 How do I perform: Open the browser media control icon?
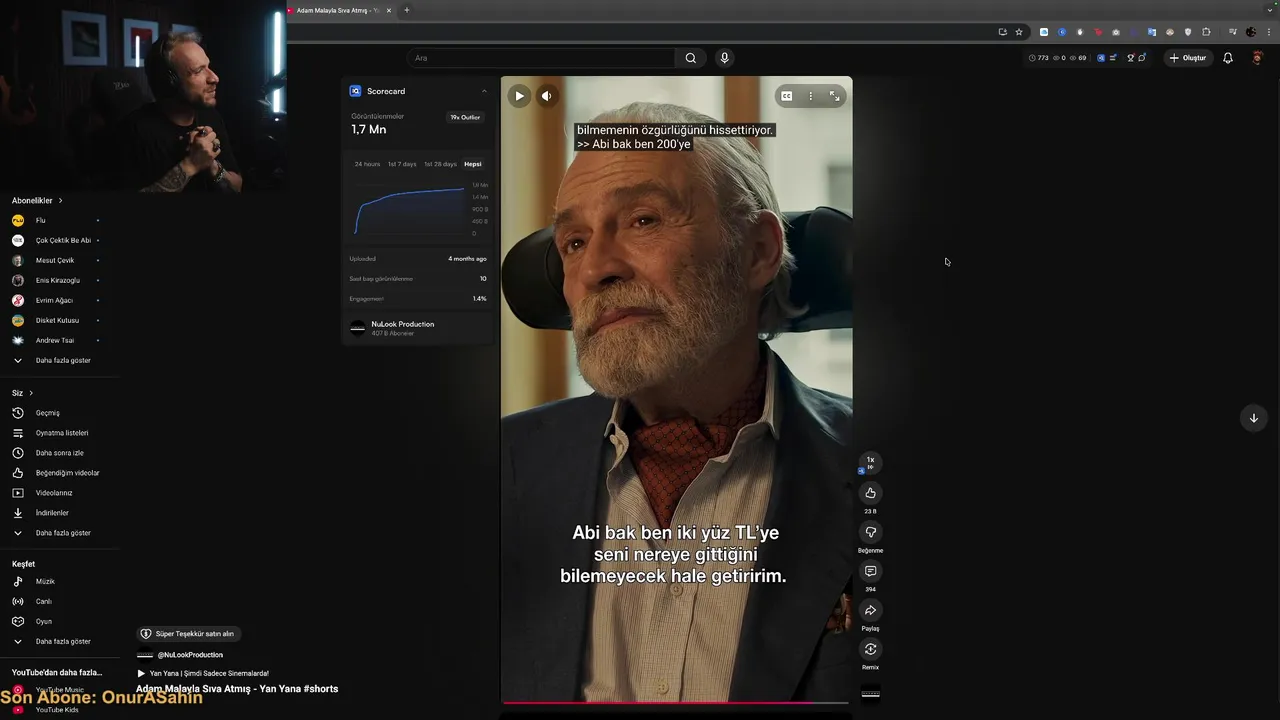[1233, 32]
